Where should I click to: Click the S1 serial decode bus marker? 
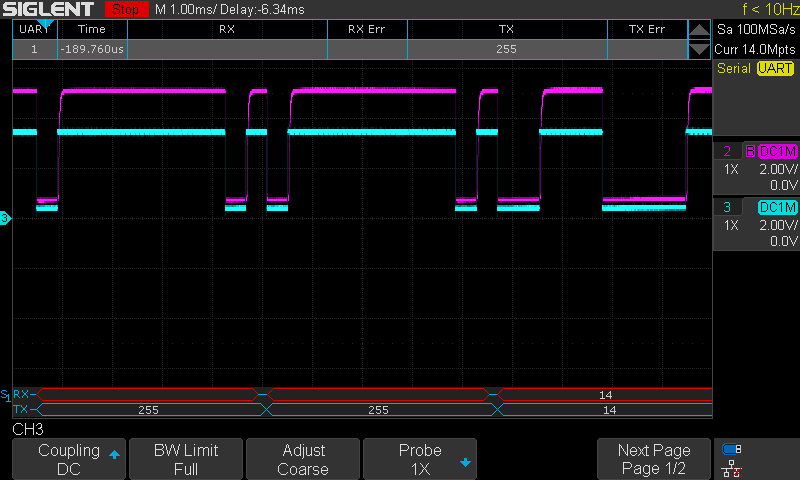tap(5, 394)
